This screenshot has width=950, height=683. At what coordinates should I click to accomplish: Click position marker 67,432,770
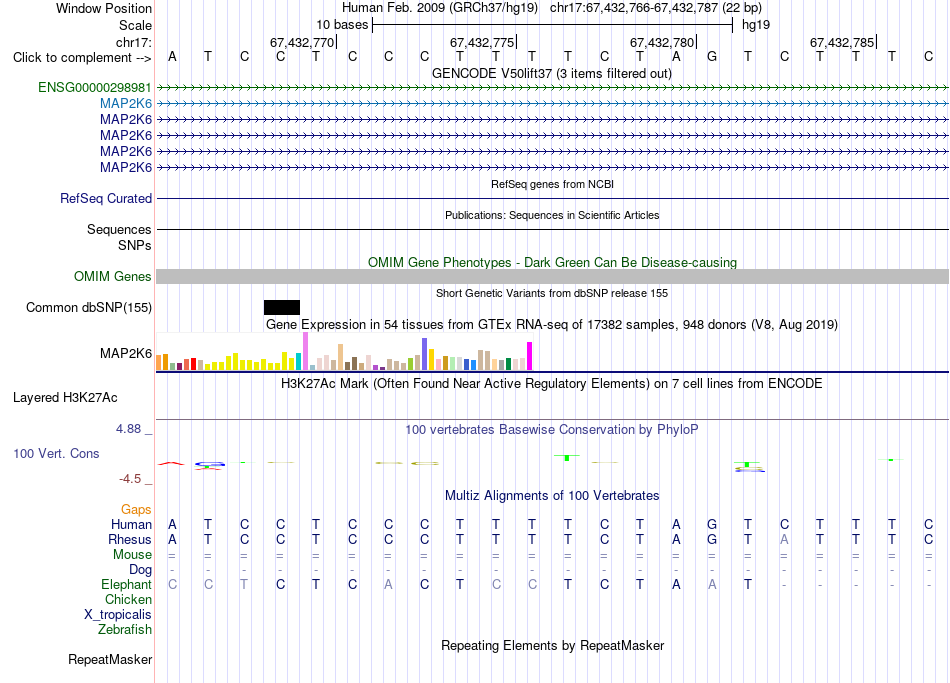pyautogui.click(x=302, y=42)
